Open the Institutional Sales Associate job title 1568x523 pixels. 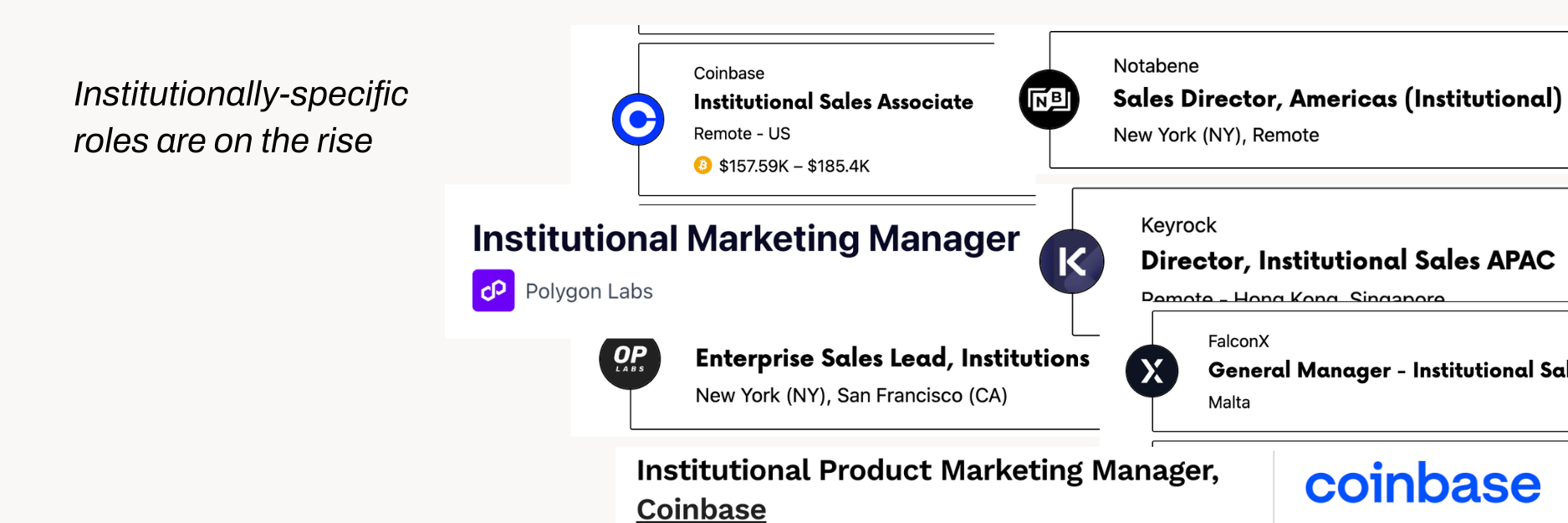coord(833,102)
